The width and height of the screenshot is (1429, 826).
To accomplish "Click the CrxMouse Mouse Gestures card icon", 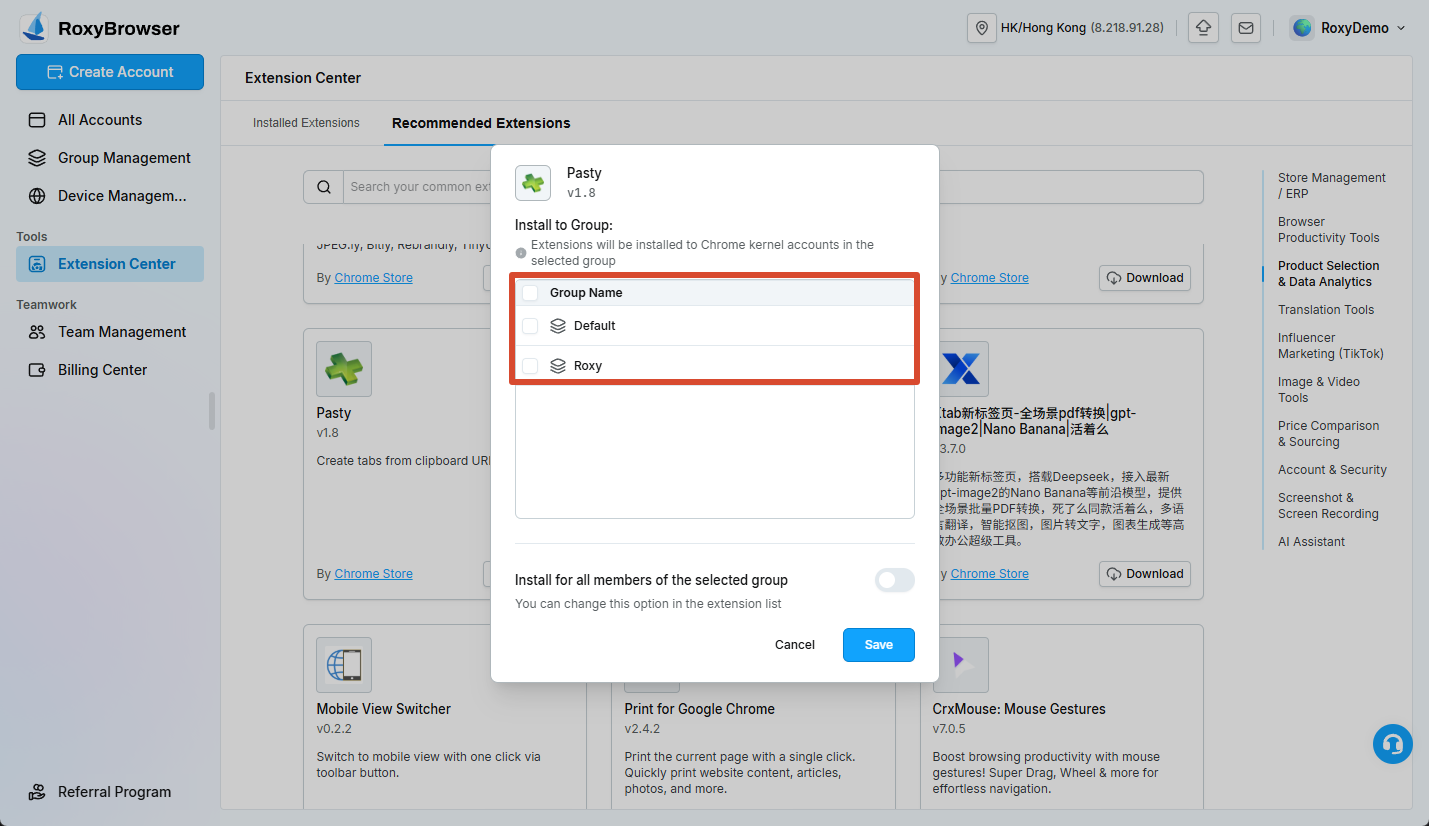I will [x=961, y=665].
